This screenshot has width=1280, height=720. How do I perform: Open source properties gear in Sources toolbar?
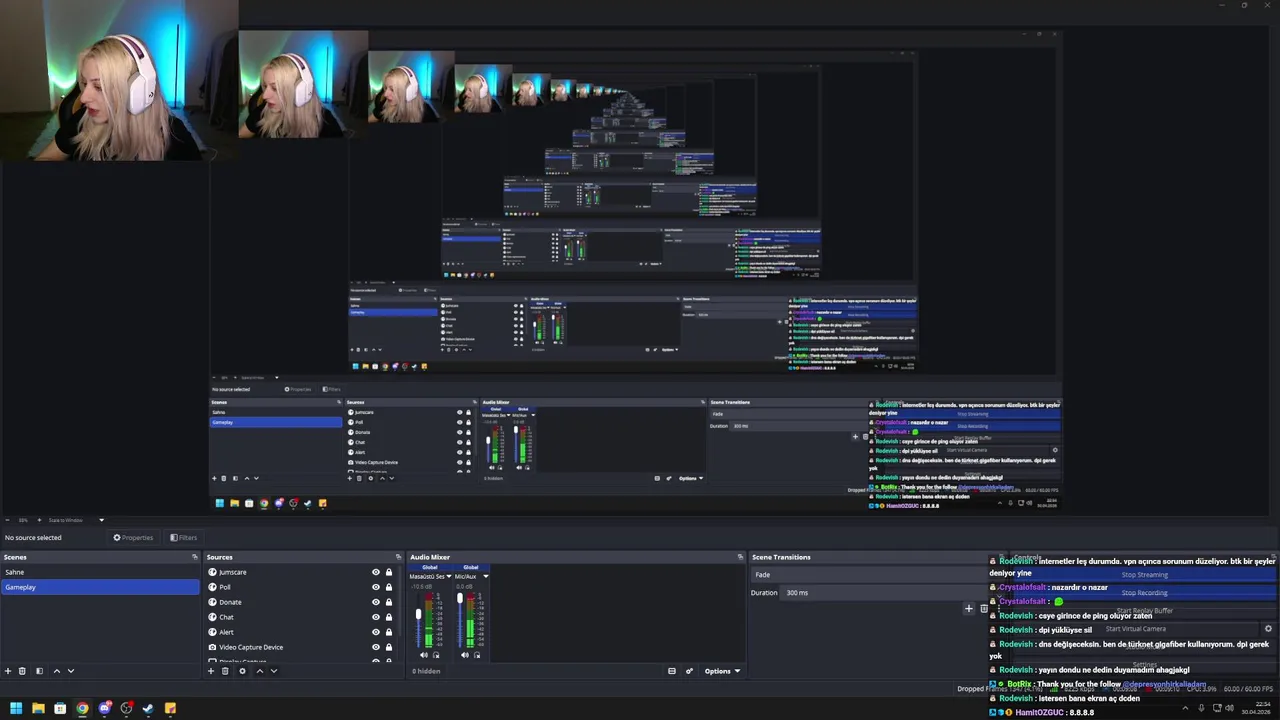(x=242, y=671)
